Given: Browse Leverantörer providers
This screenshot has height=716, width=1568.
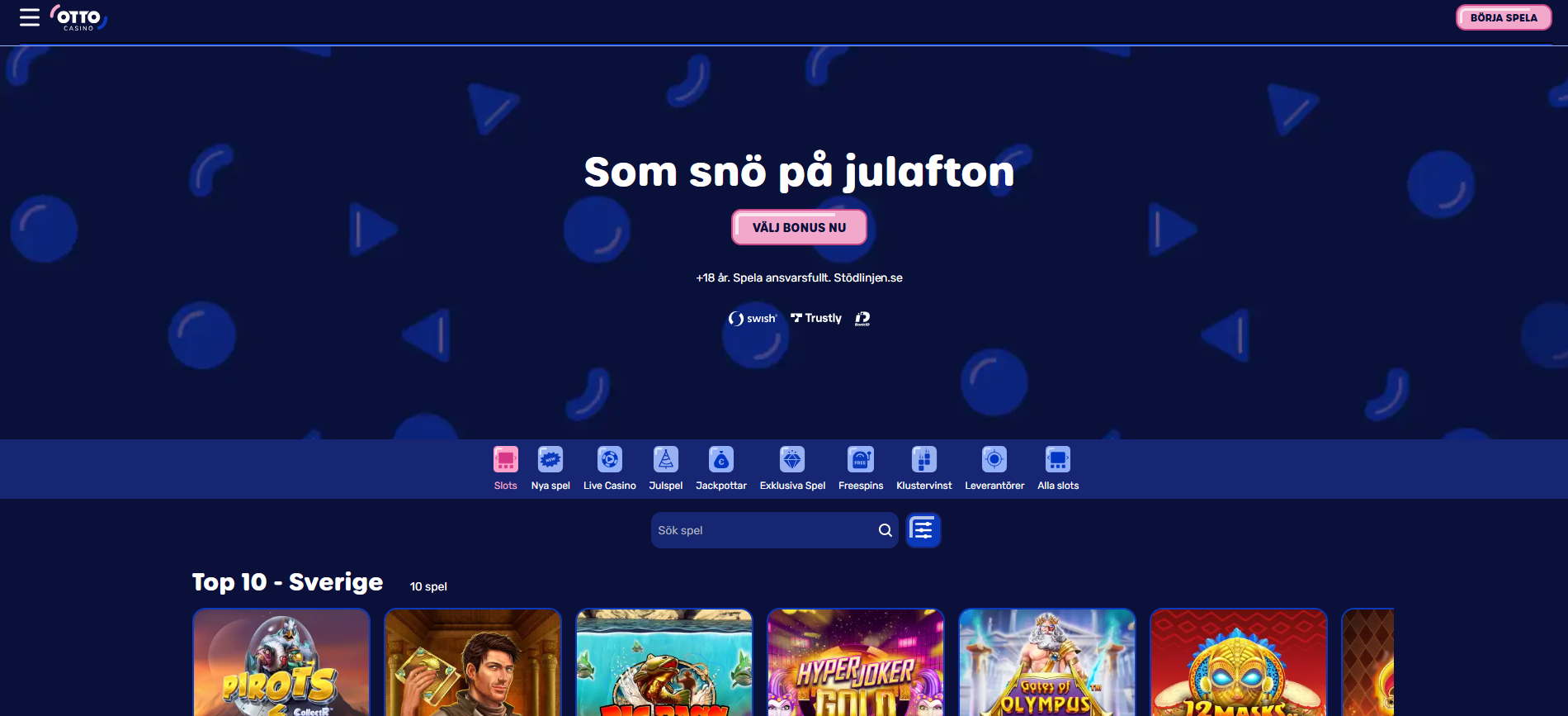Looking at the screenshot, I should click(994, 468).
